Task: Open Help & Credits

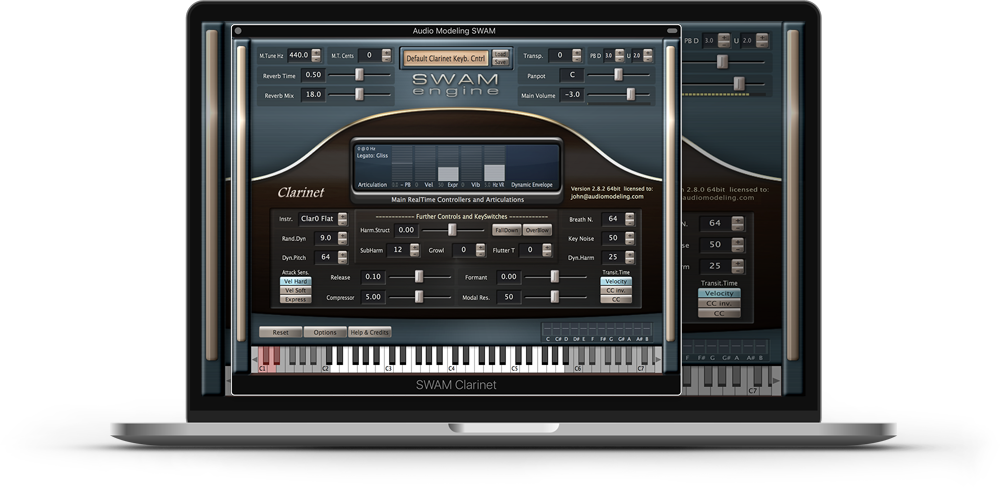Action: (x=369, y=332)
